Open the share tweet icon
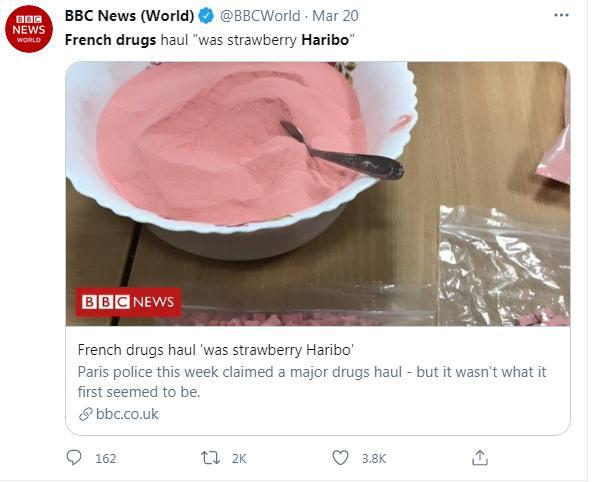 480,458
